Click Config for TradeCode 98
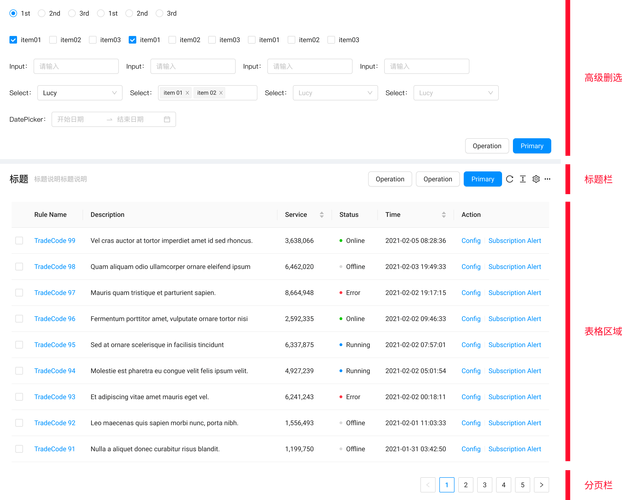This screenshot has height=500, width=622. pyautogui.click(x=471, y=267)
